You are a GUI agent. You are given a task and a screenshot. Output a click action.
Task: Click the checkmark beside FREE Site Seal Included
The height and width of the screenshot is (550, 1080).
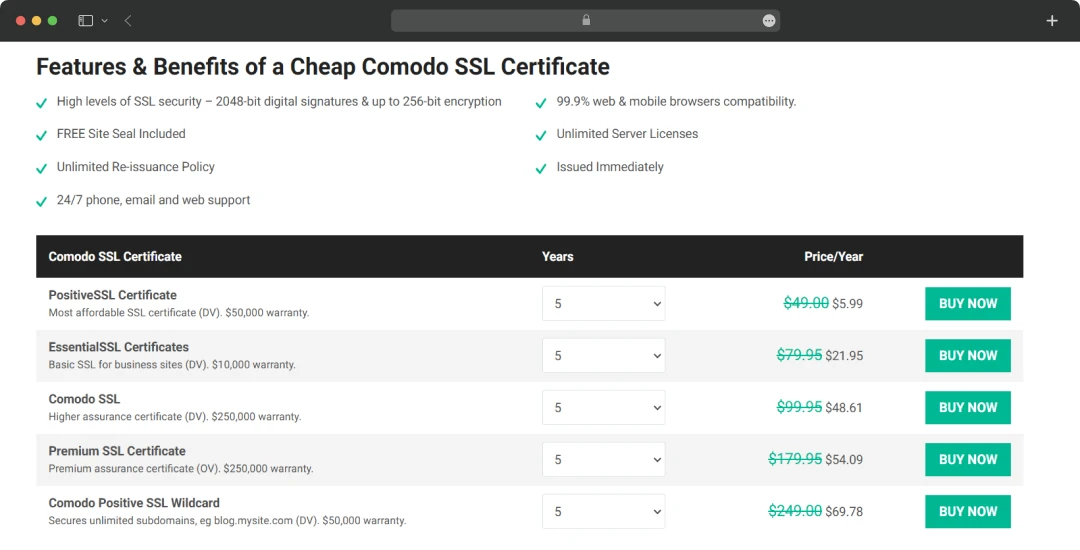click(41, 136)
